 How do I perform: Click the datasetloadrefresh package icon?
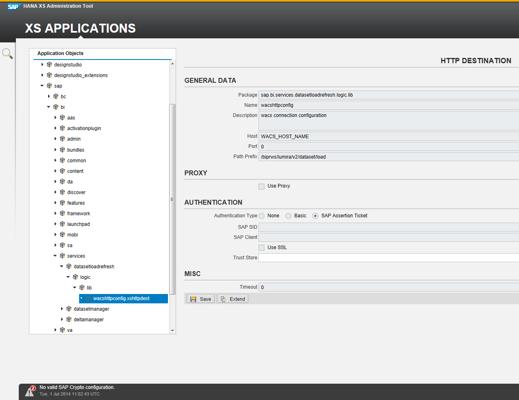tap(69, 266)
